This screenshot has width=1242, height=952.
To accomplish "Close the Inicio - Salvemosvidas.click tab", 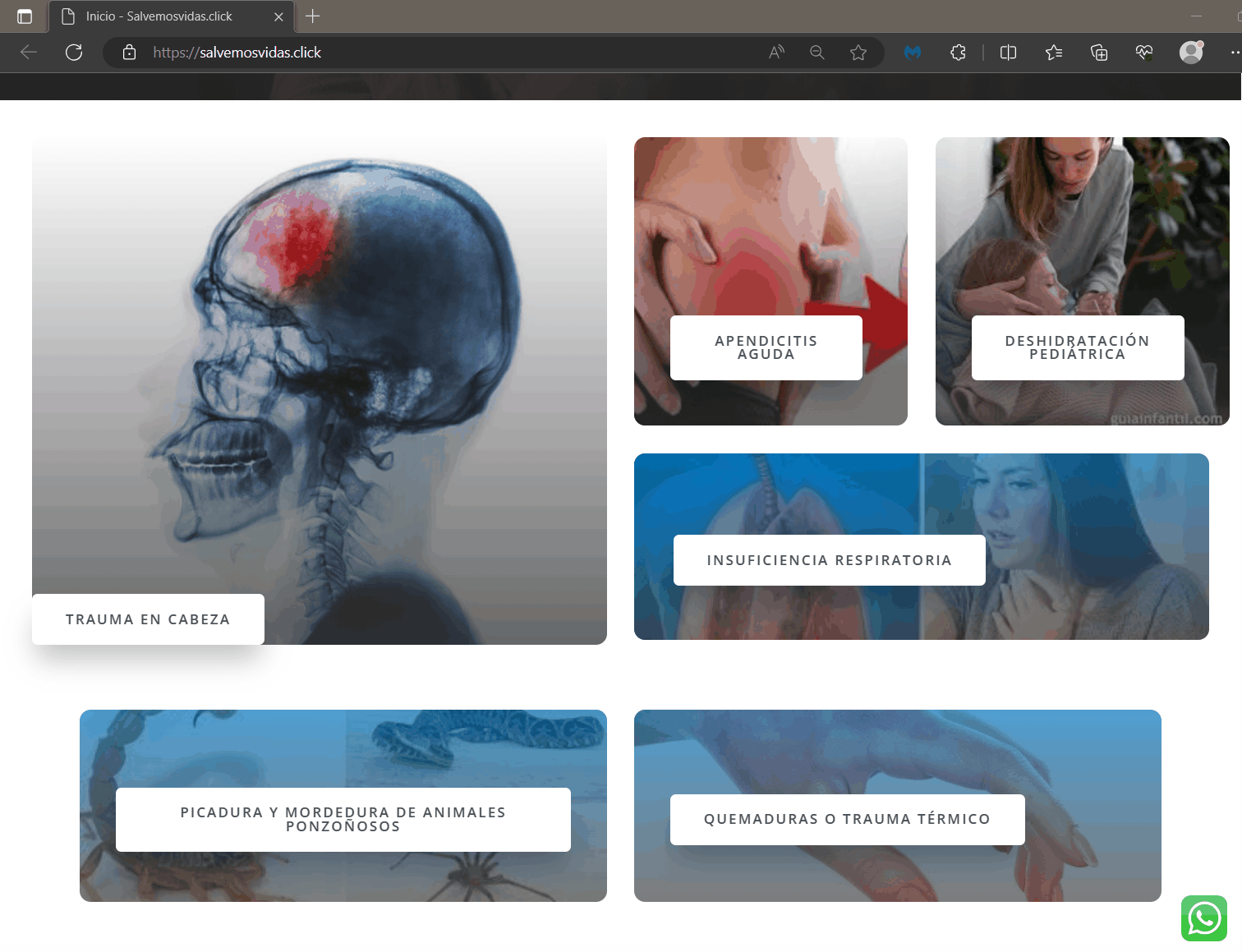I will tap(278, 16).
